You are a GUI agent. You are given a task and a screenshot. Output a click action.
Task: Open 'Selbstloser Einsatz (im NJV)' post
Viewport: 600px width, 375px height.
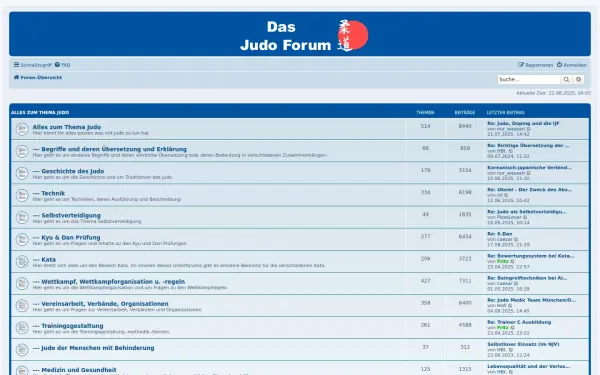(523, 344)
